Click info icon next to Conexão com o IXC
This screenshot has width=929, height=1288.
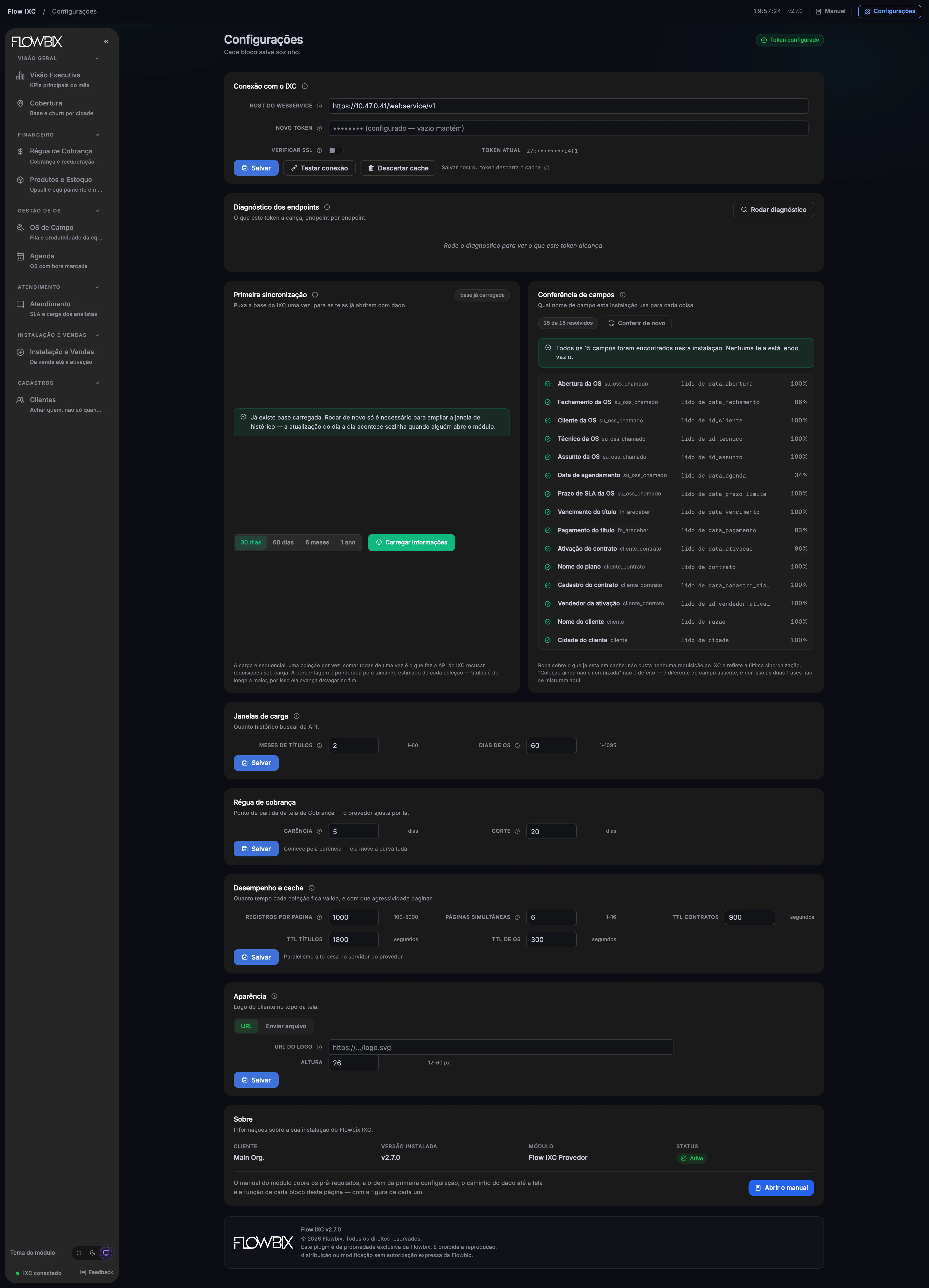point(305,86)
